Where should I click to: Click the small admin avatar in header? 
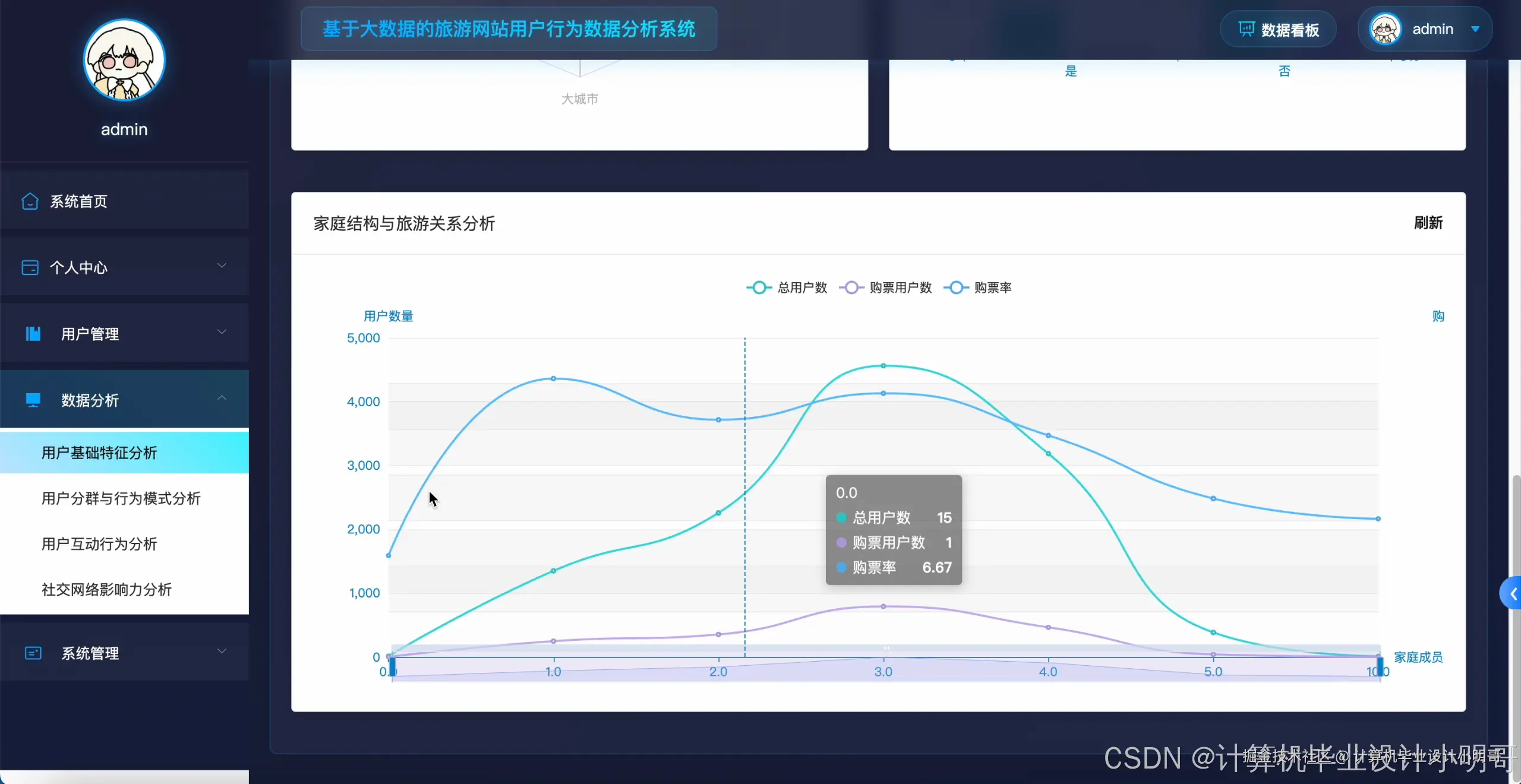tap(1385, 29)
